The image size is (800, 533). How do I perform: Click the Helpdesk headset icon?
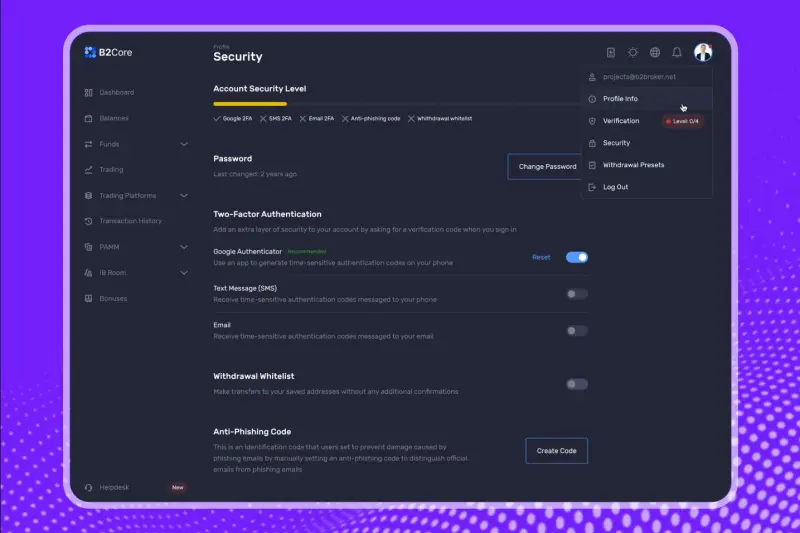89,487
